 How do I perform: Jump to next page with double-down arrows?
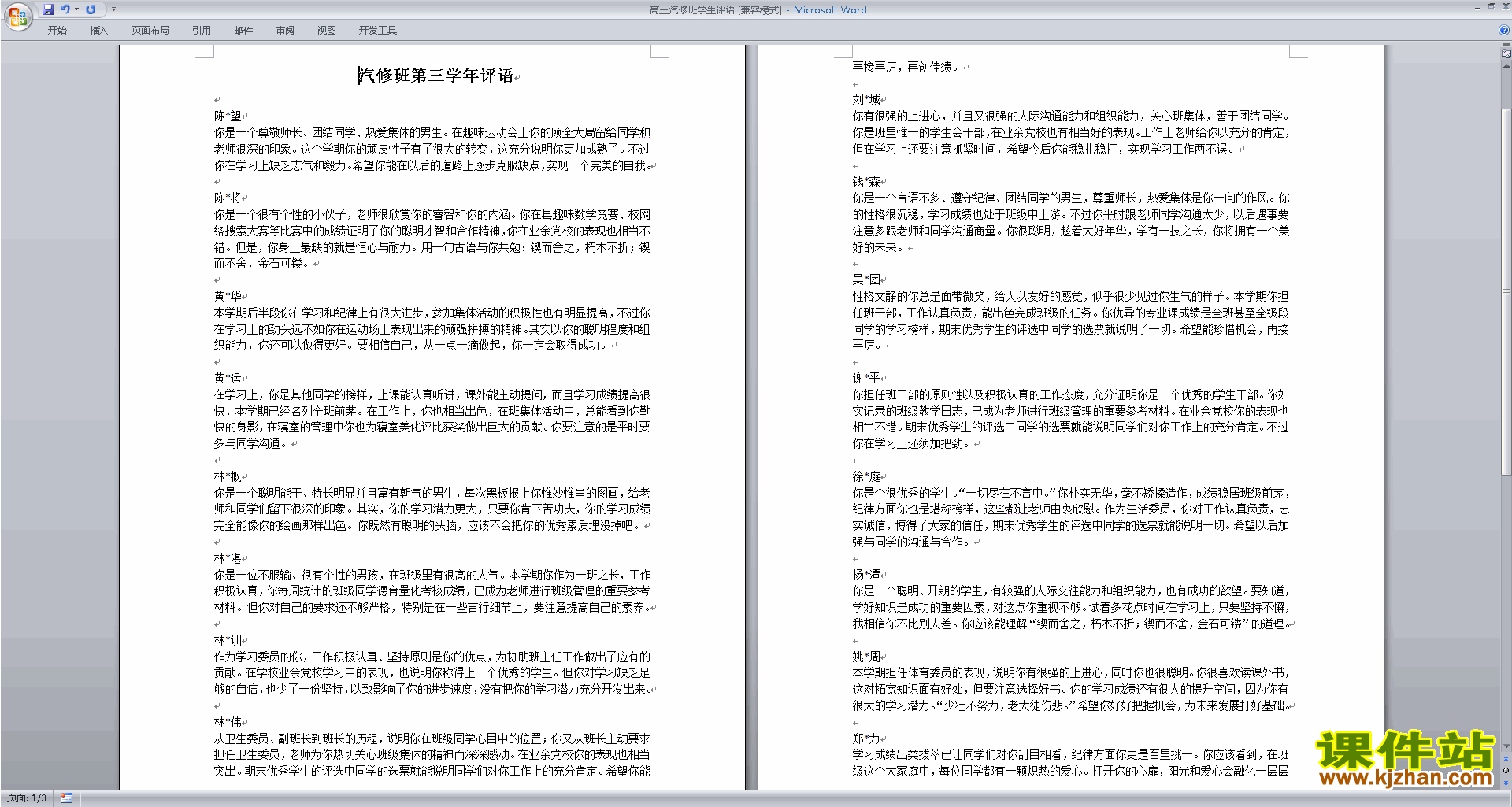click(x=1506, y=782)
